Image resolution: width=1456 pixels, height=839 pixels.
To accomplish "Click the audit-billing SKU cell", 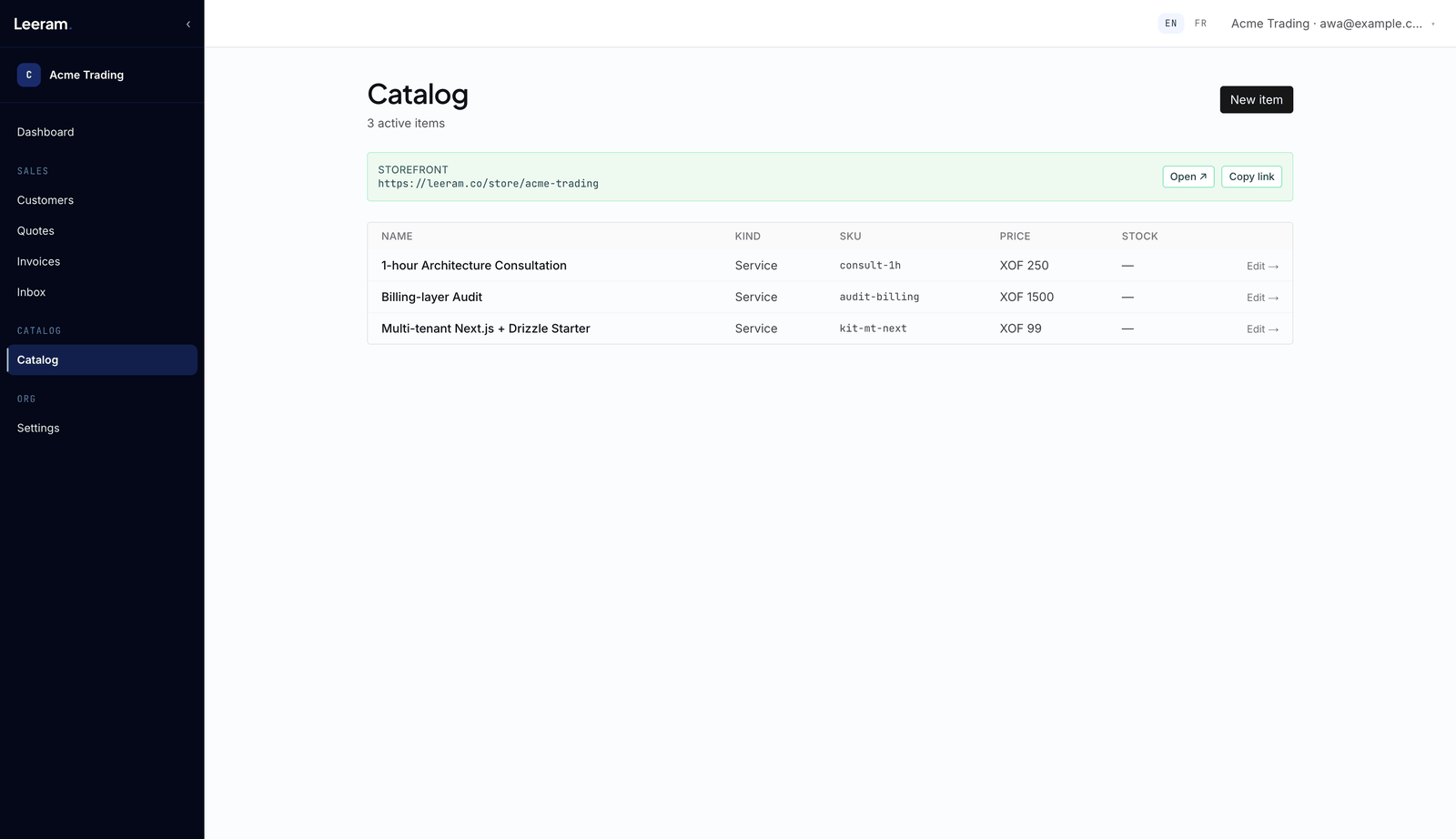I will [x=879, y=297].
